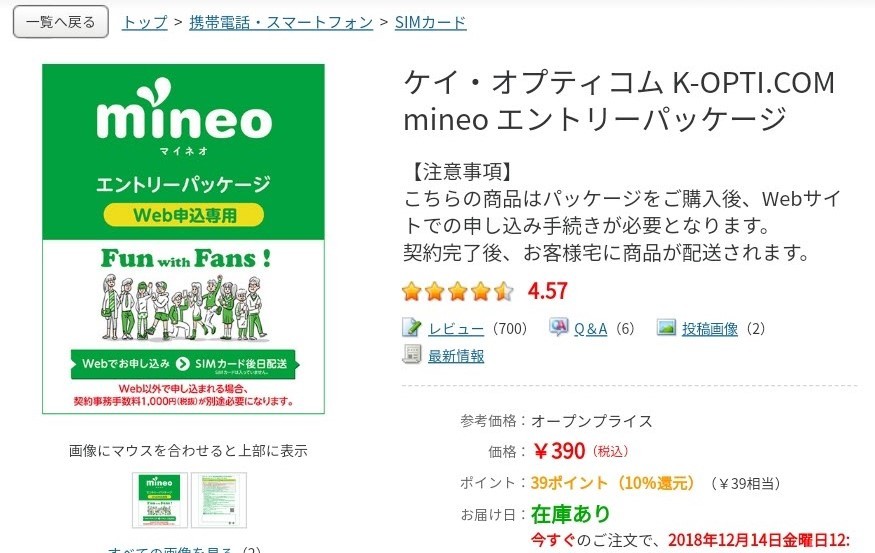Screen dimensions: 875x553
Task: Go to 携帯電話・スマートフォン category breadcrumb
Action: tap(281, 22)
